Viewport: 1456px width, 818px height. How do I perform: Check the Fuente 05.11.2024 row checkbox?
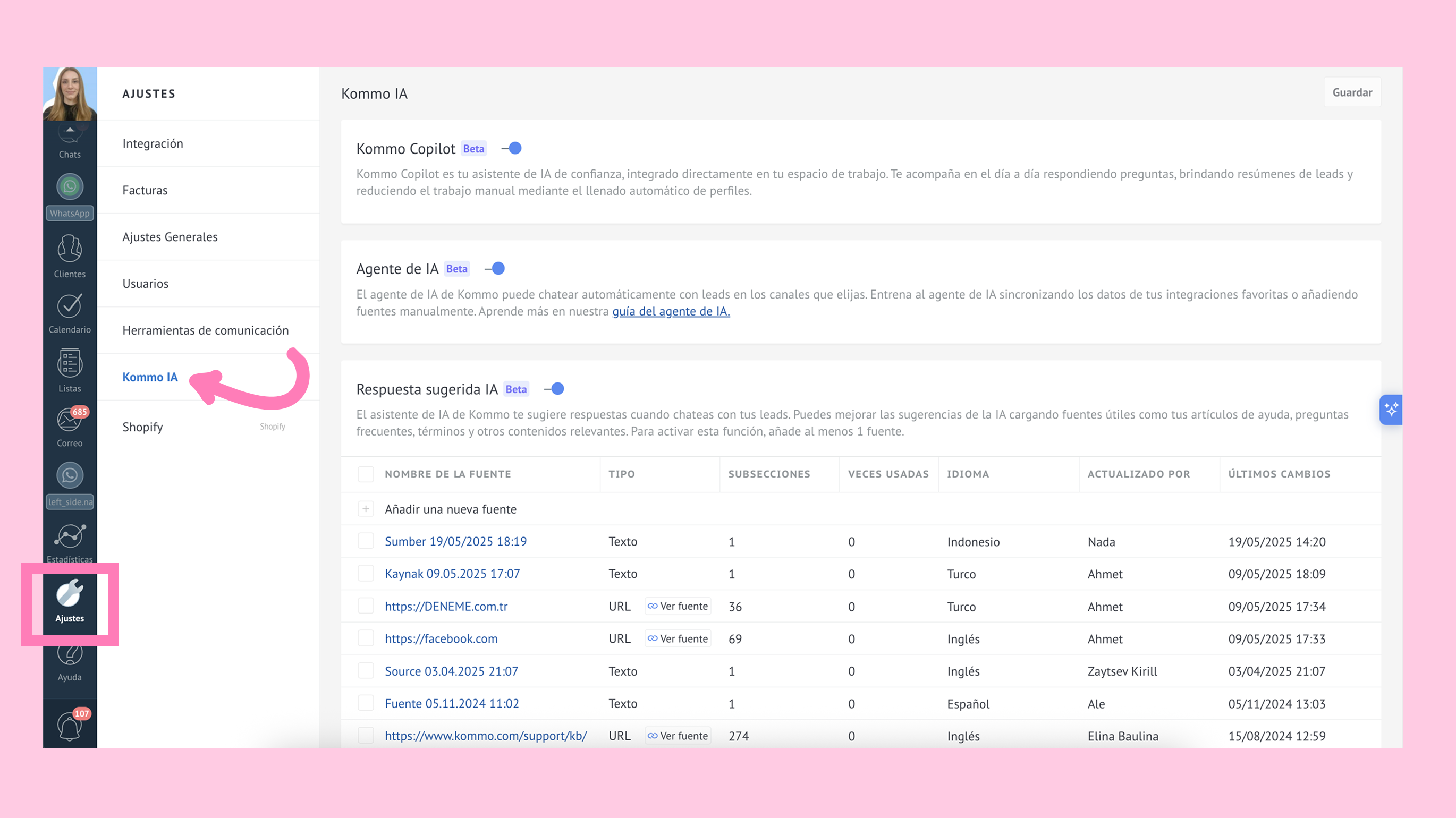366,703
